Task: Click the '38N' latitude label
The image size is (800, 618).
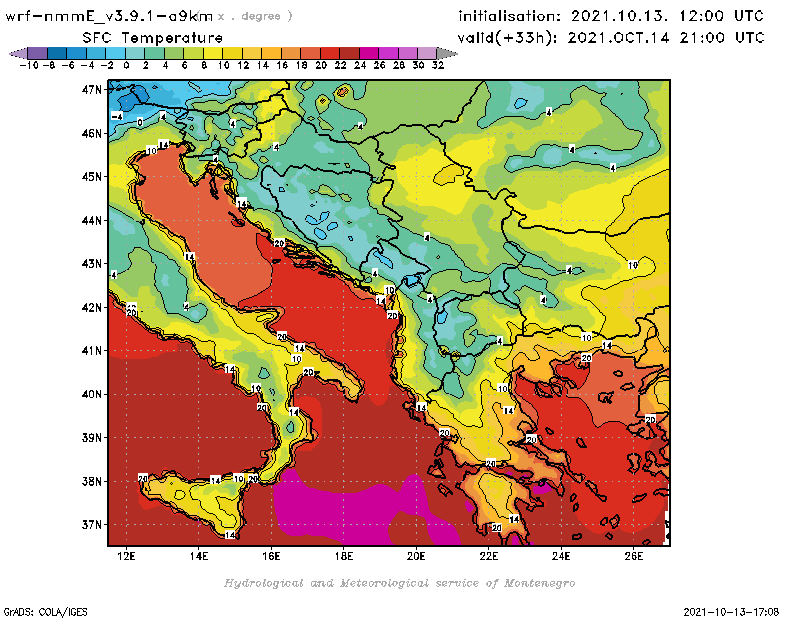Action: click(x=92, y=481)
